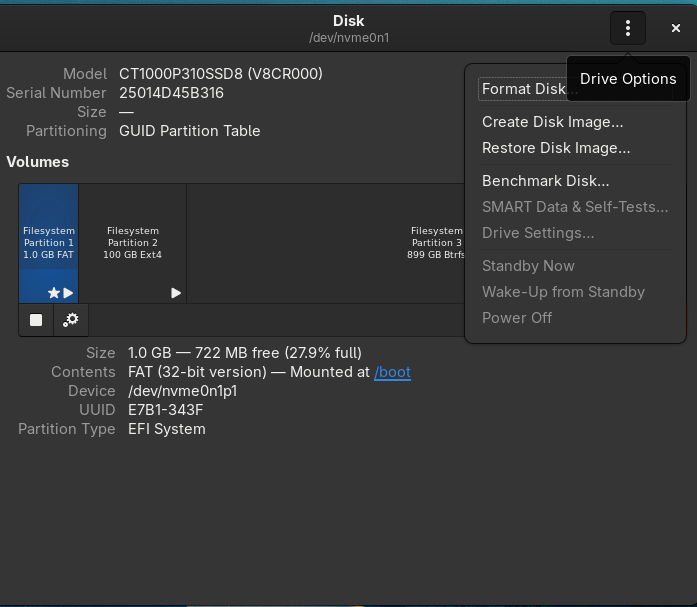The height and width of the screenshot is (607, 697).
Task: Select Partition 3 899 GB Btrfs volume
Action: point(326,244)
